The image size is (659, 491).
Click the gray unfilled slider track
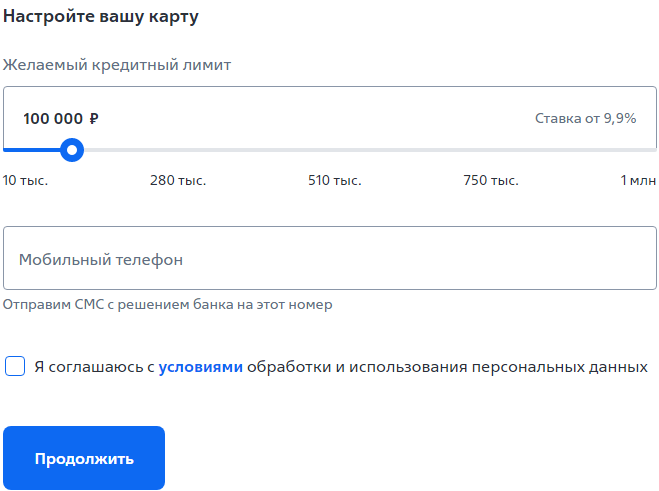pyautogui.click(x=370, y=150)
